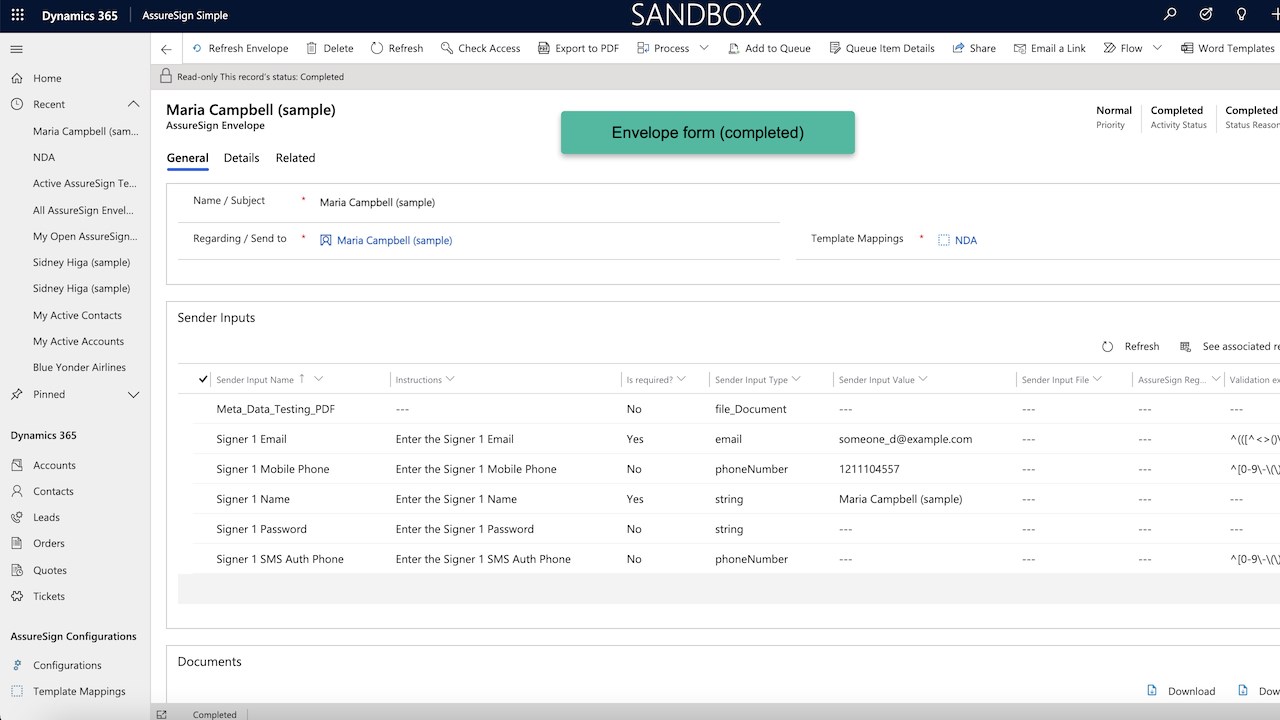The image size is (1280, 720).
Task: Click the lightbulb assistant icon
Action: [x=1241, y=15]
